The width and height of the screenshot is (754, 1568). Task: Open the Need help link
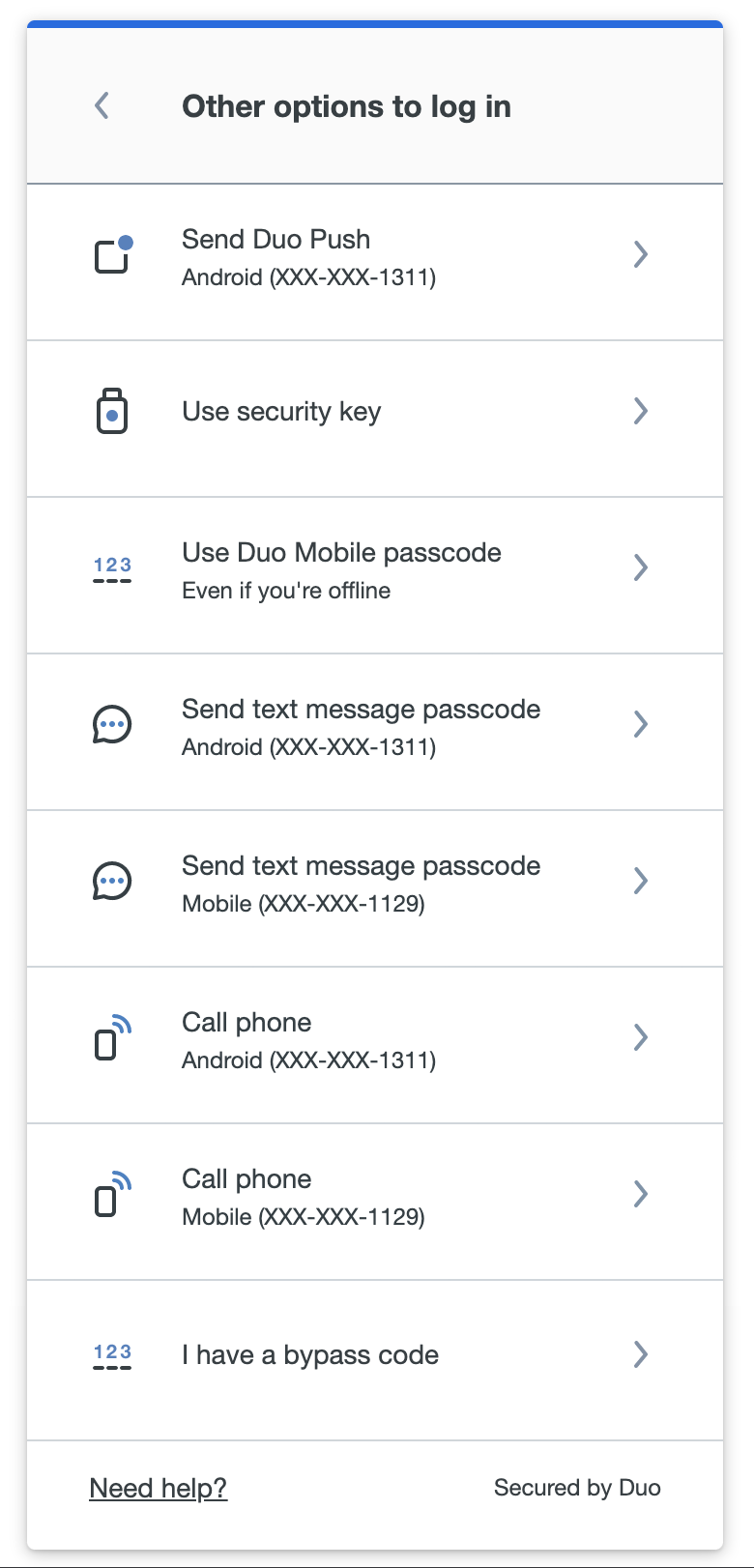(159, 1487)
